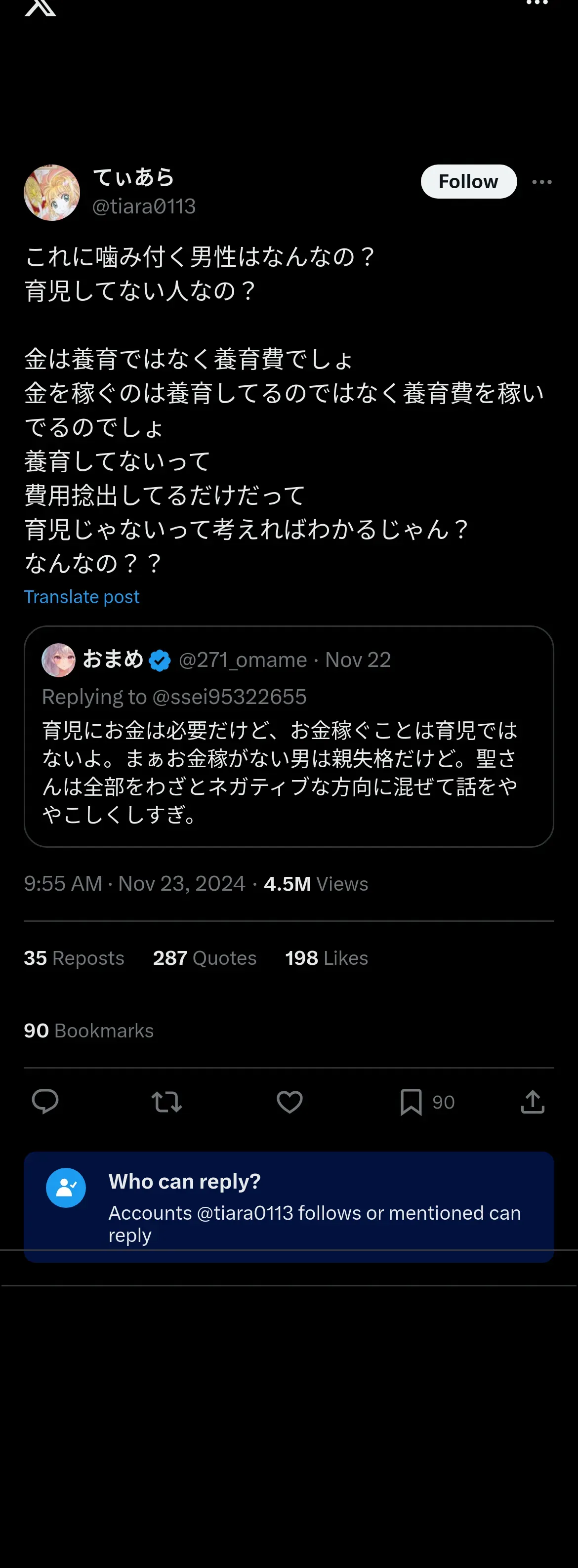View the 287 Quotes list
This screenshot has width=578, height=1568.
tap(205, 957)
